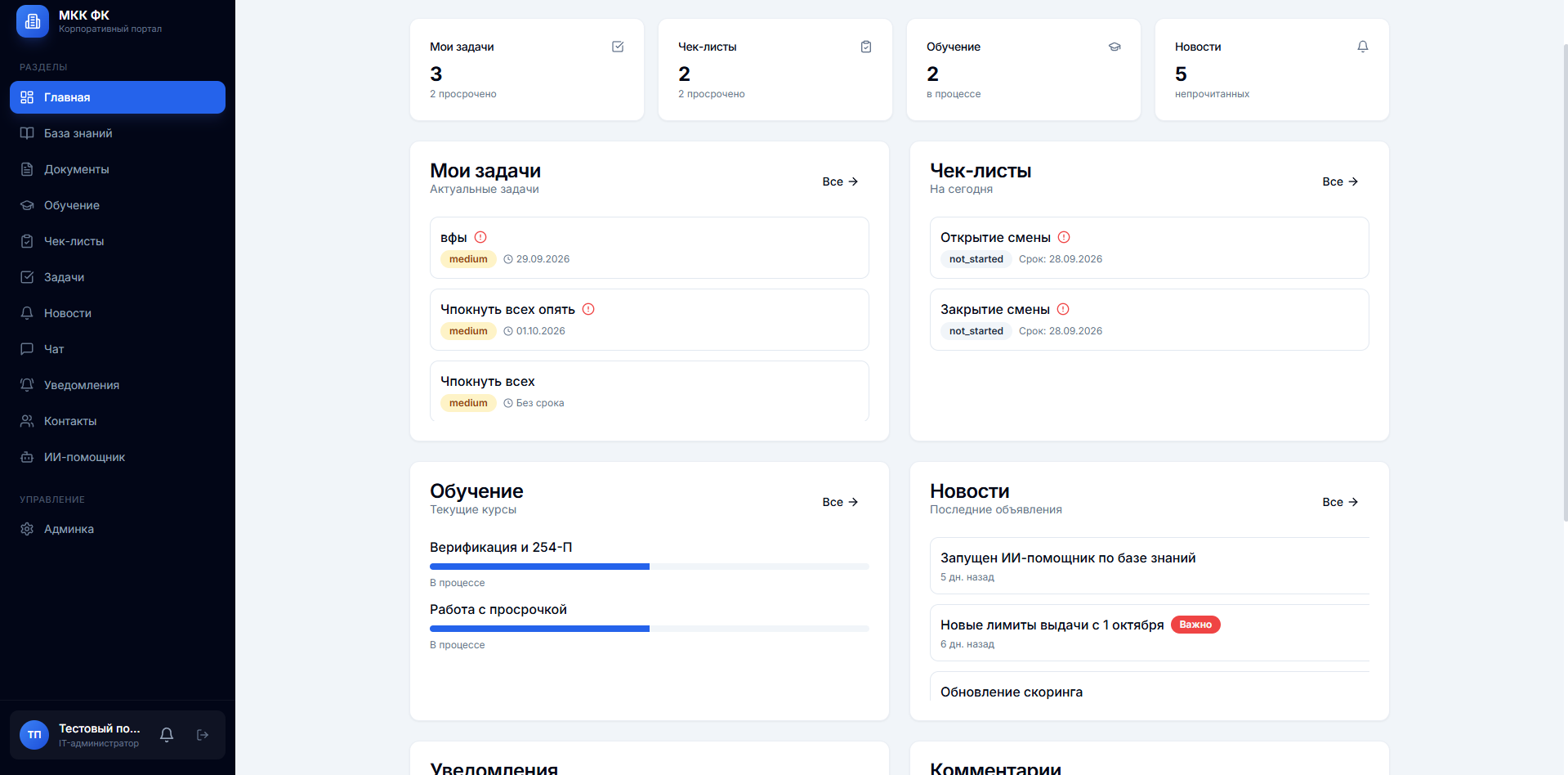1568x775 pixels.
Task: Click Все link in Новости panel
Action: click(1340, 502)
